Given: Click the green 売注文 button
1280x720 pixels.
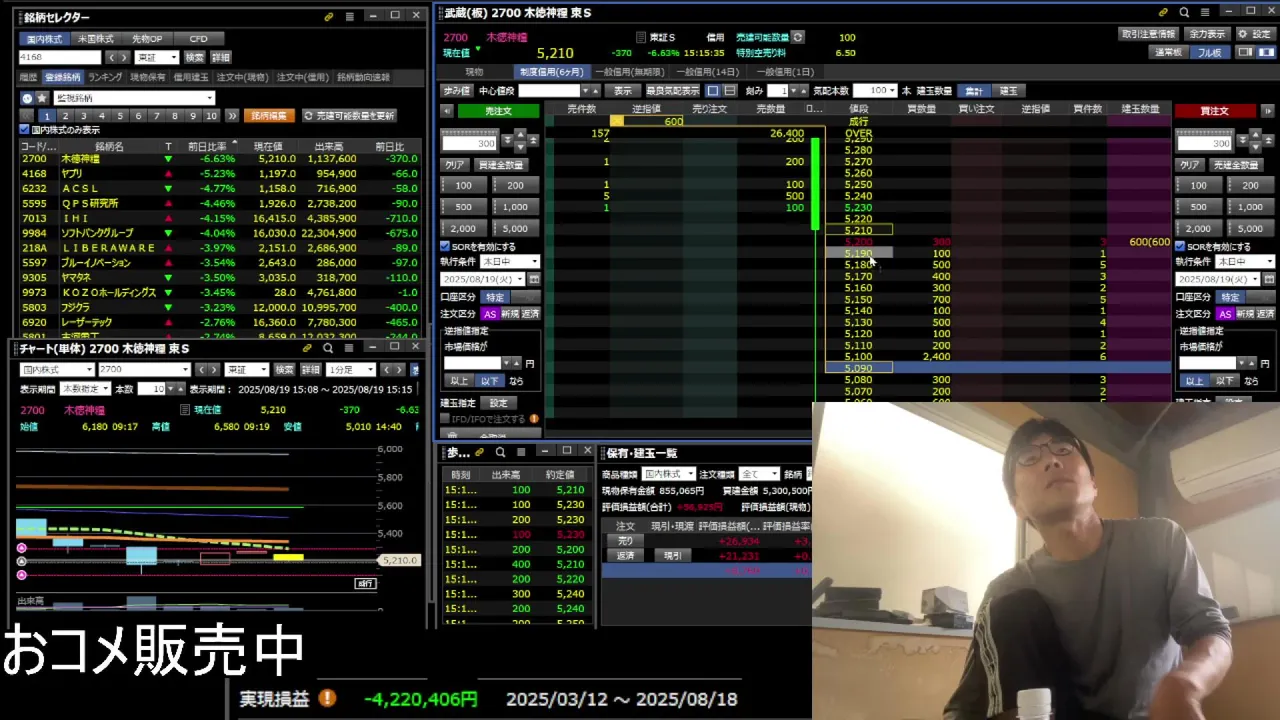Looking at the screenshot, I should (x=498, y=111).
